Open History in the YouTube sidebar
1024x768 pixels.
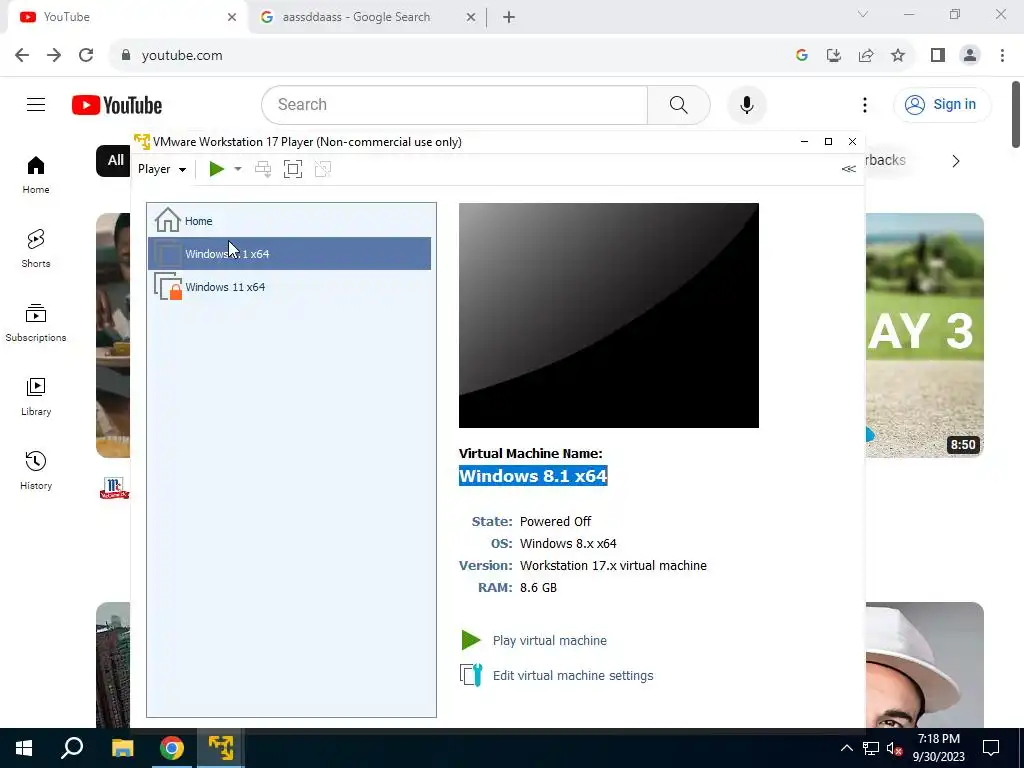36,471
